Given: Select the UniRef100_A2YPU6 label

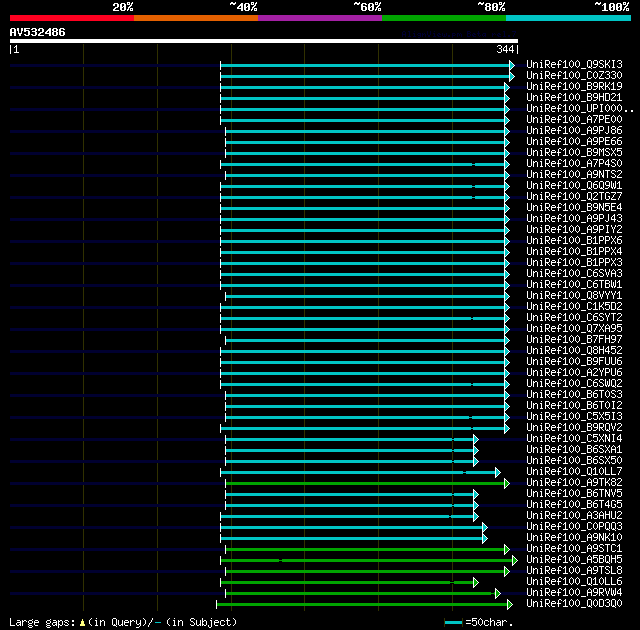Looking at the screenshot, I should click(574, 373).
